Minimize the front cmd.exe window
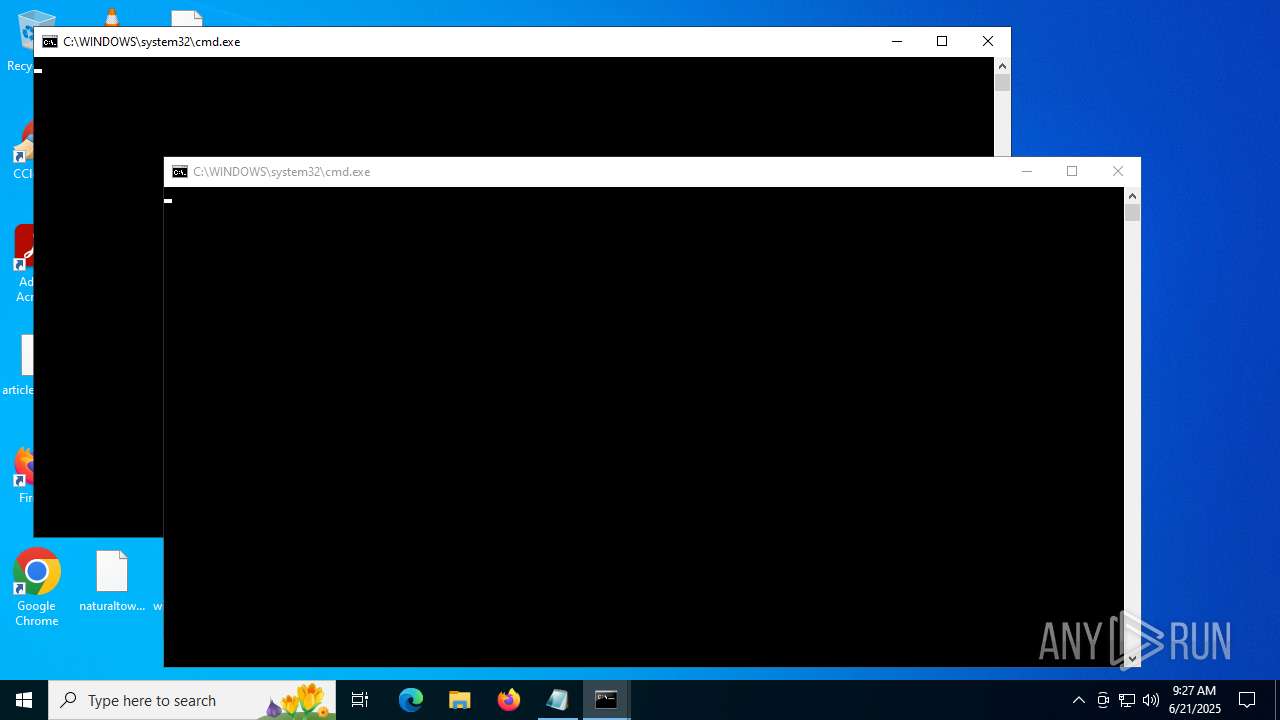 click(1026, 172)
